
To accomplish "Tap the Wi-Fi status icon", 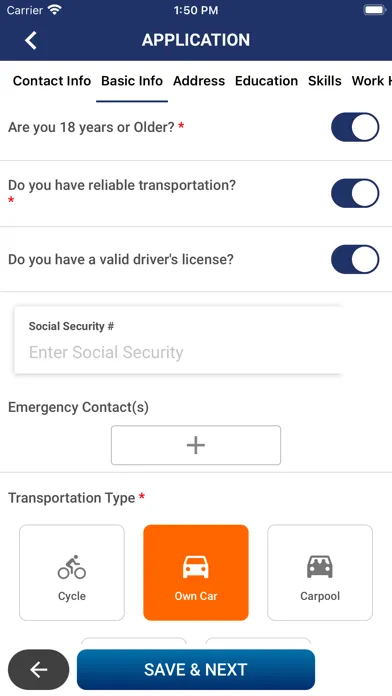I will pos(55,10).
